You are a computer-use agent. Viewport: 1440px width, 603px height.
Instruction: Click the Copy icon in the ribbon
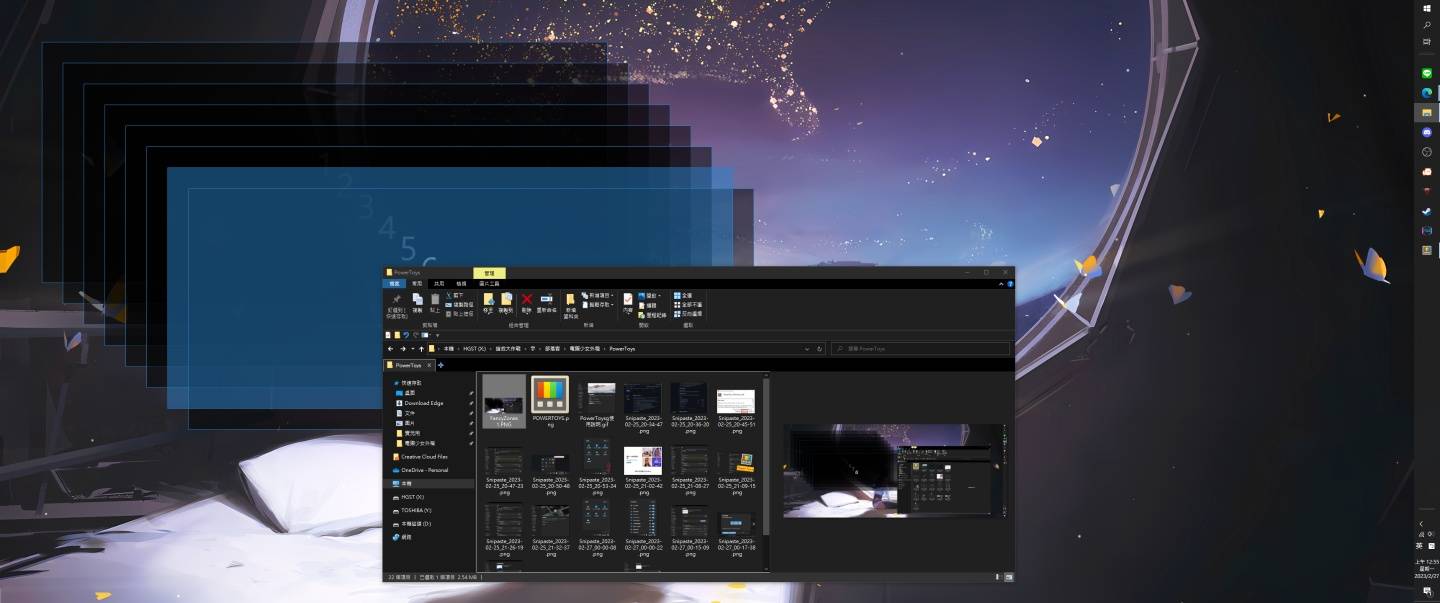[415, 299]
